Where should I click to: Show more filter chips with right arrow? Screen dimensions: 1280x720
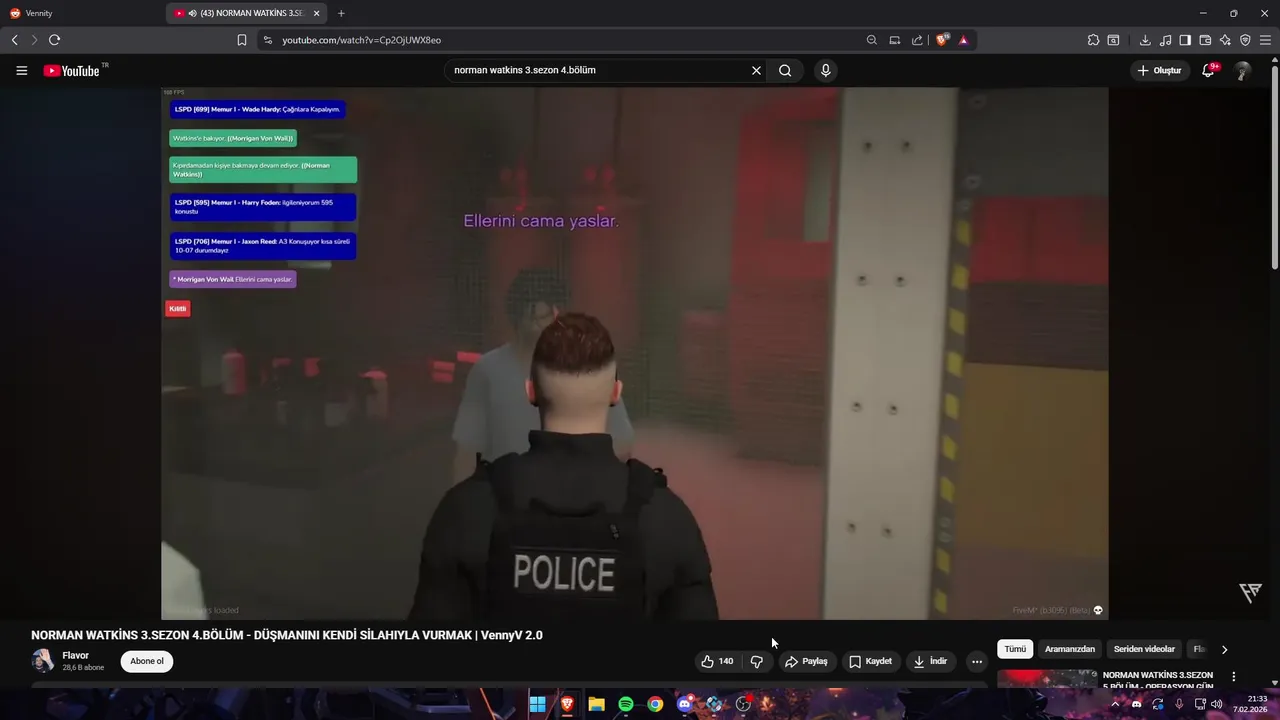[x=1224, y=649]
